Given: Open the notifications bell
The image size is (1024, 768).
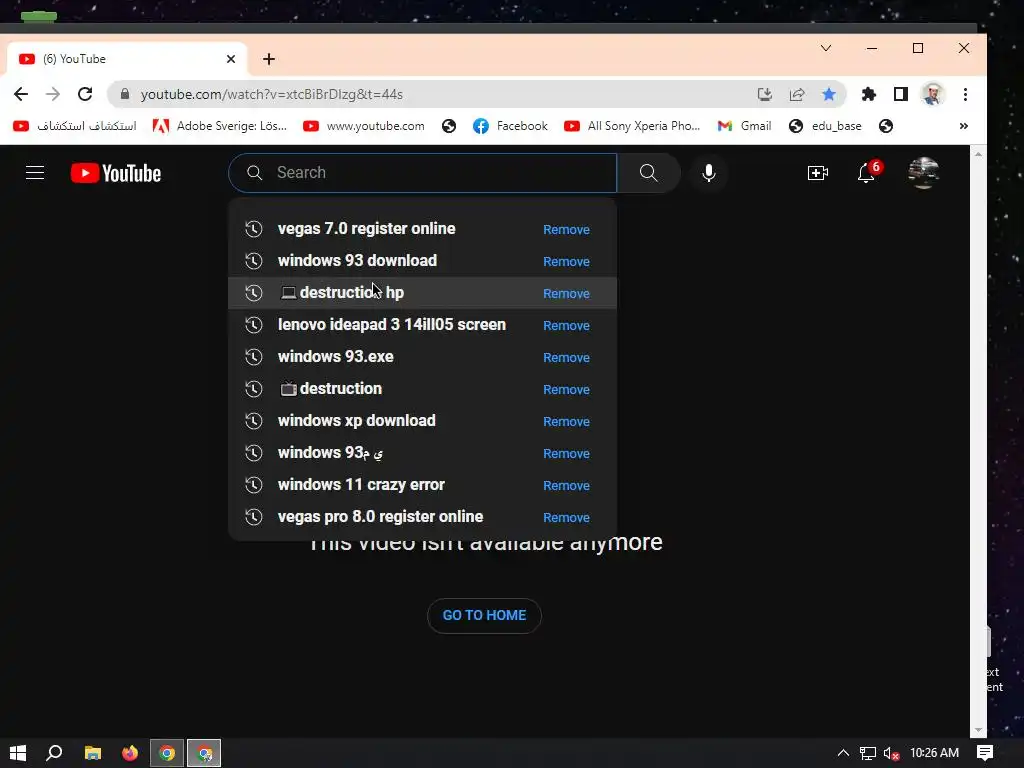Looking at the screenshot, I should click(867, 173).
